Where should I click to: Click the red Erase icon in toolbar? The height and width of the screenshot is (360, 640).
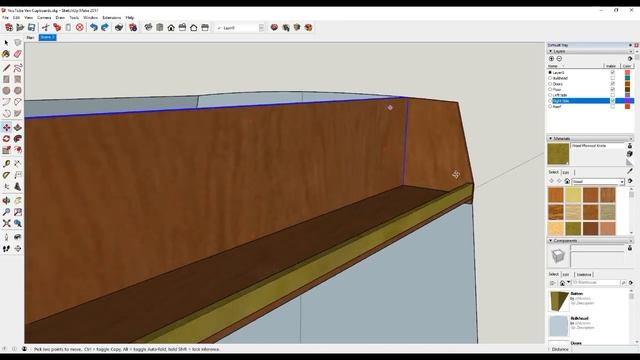click(80, 27)
